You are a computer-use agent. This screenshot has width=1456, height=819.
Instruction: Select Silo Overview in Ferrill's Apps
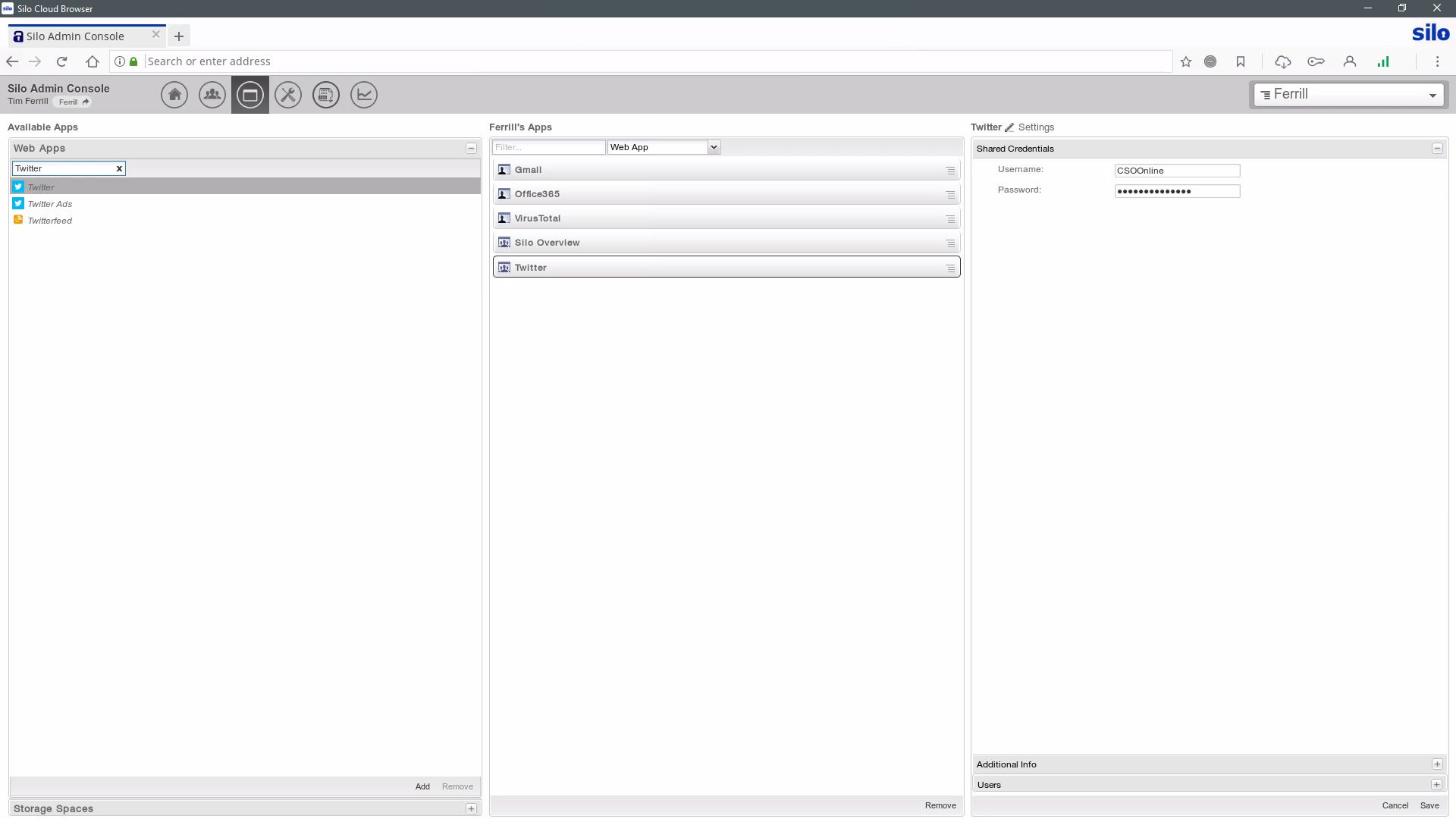(x=726, y=243)
